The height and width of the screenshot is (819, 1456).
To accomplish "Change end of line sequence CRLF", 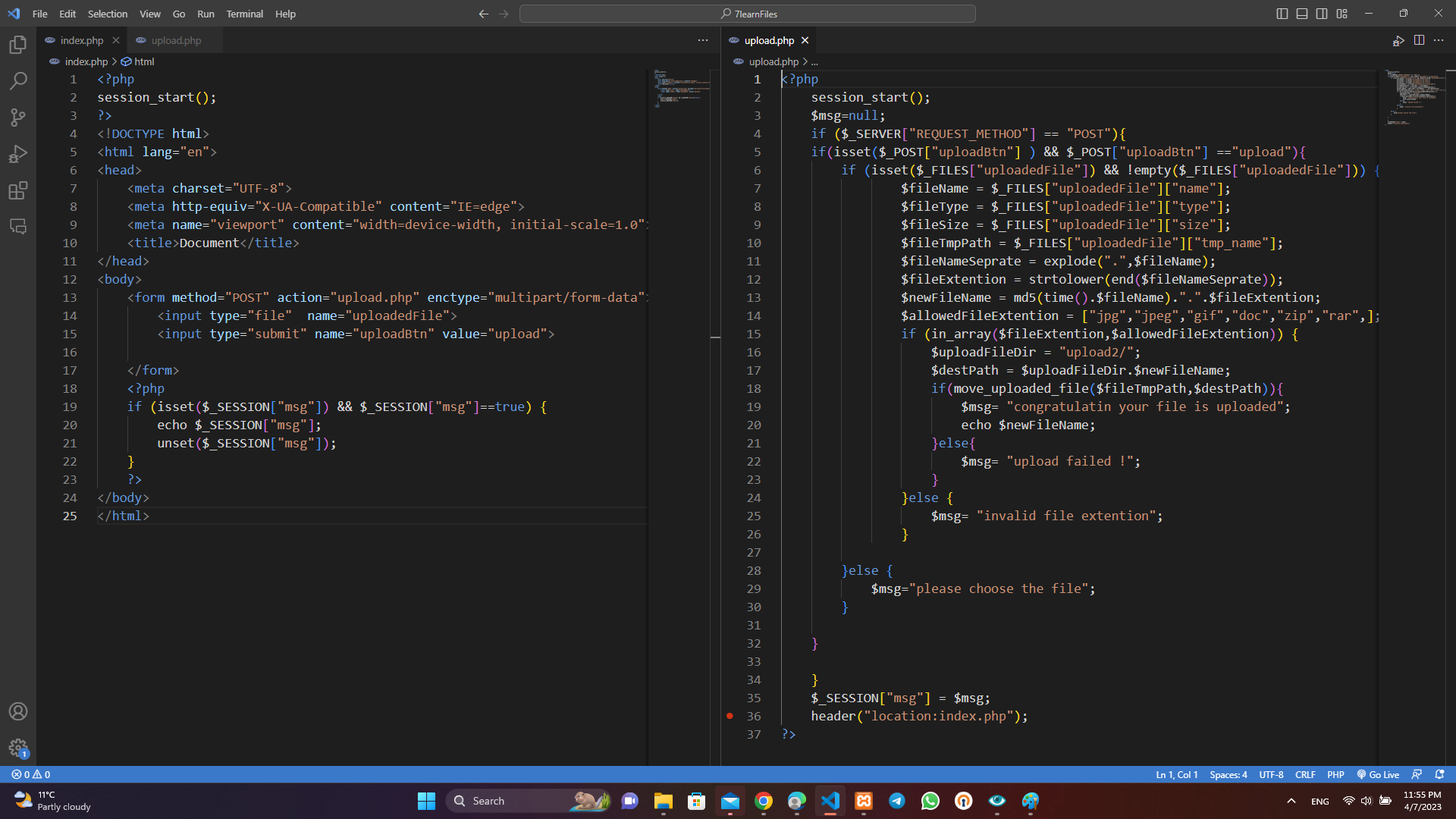I will coord(1305,774).
